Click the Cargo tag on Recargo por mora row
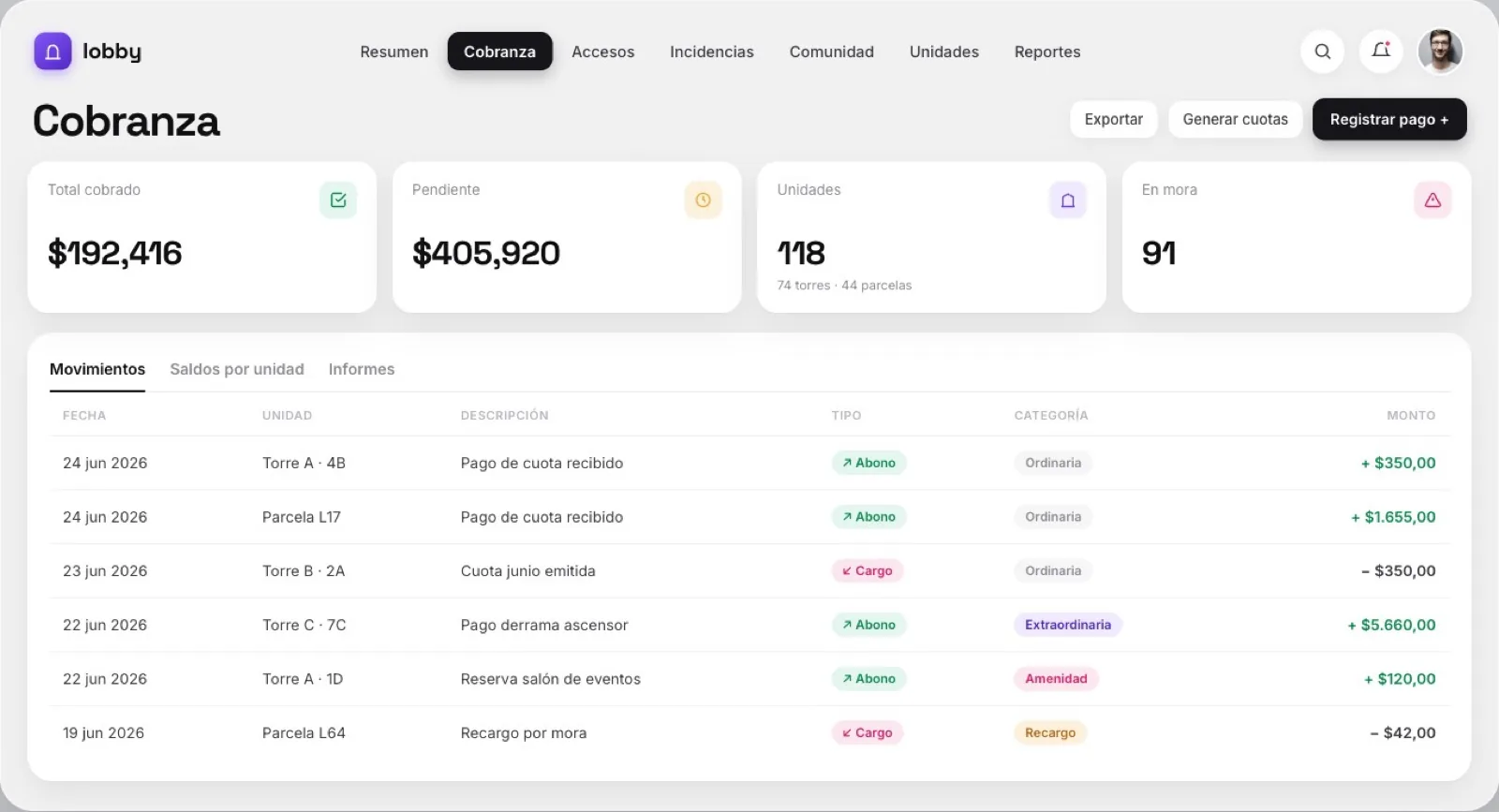 (868, 732)
